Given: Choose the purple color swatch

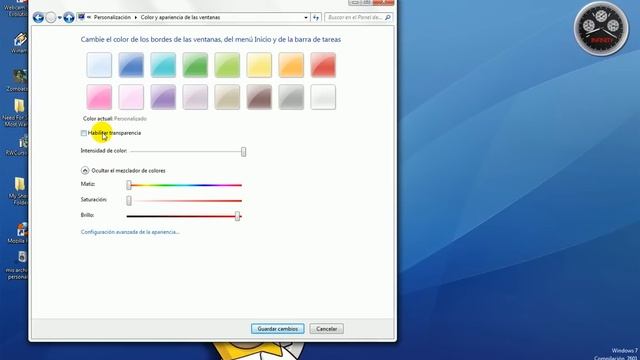Looking at the screenshot, I should 163,97.
